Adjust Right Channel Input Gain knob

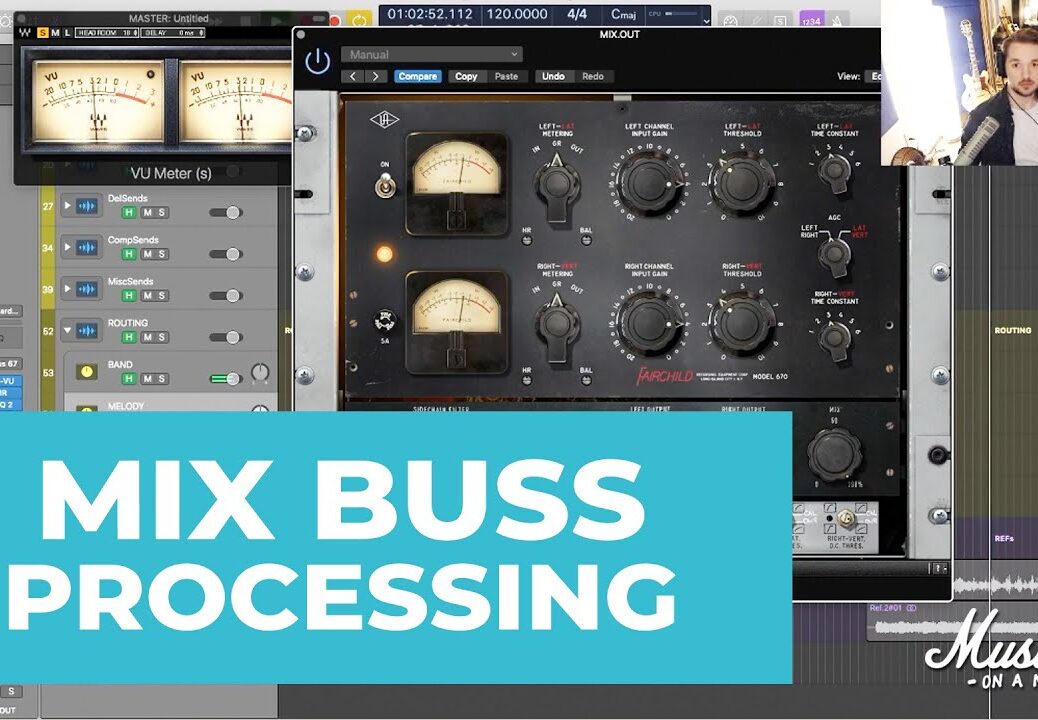point(649,322)
